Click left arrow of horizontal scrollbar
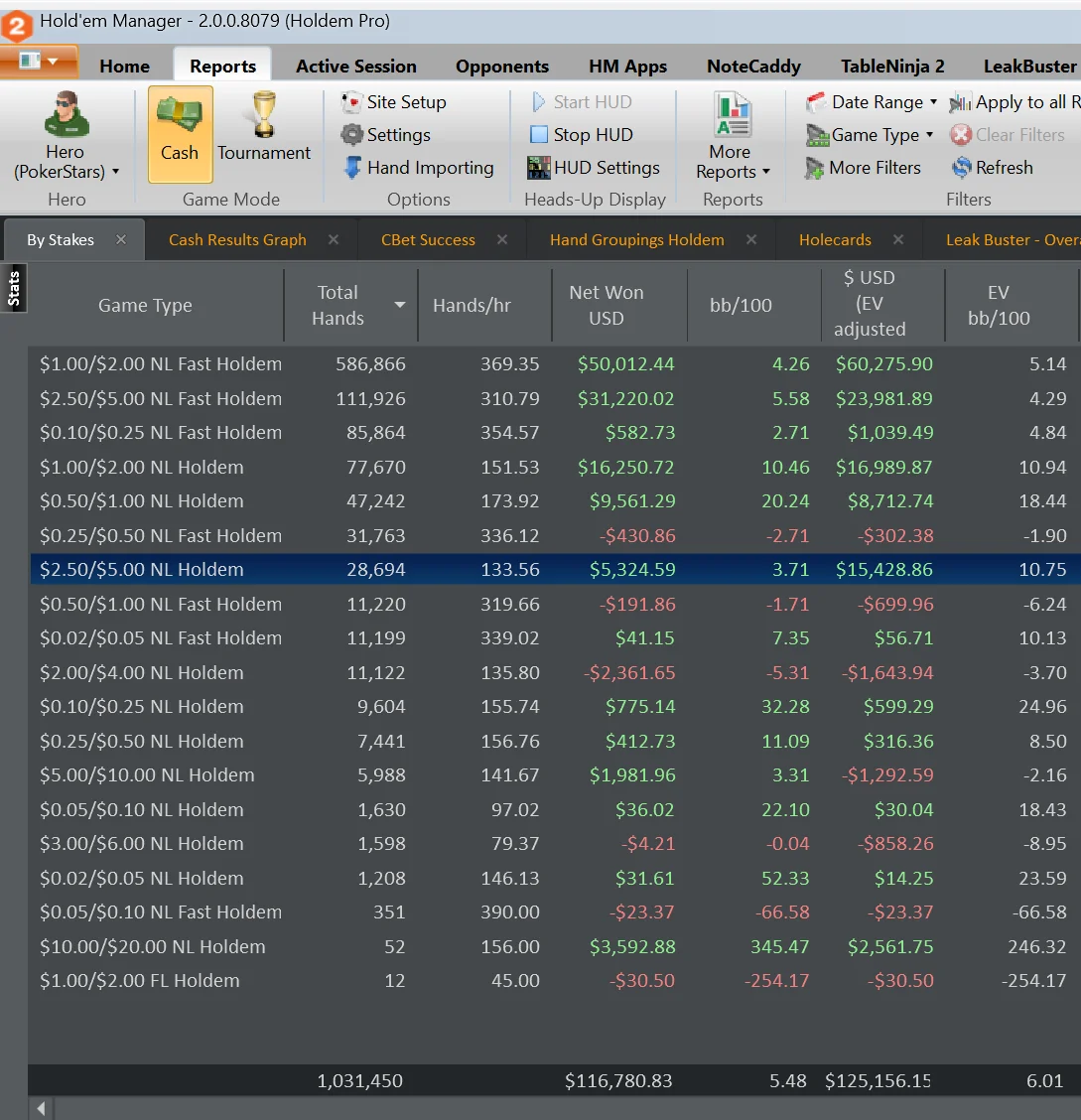Screen dimensions: 1081x1120 [x=42, y=1108]
